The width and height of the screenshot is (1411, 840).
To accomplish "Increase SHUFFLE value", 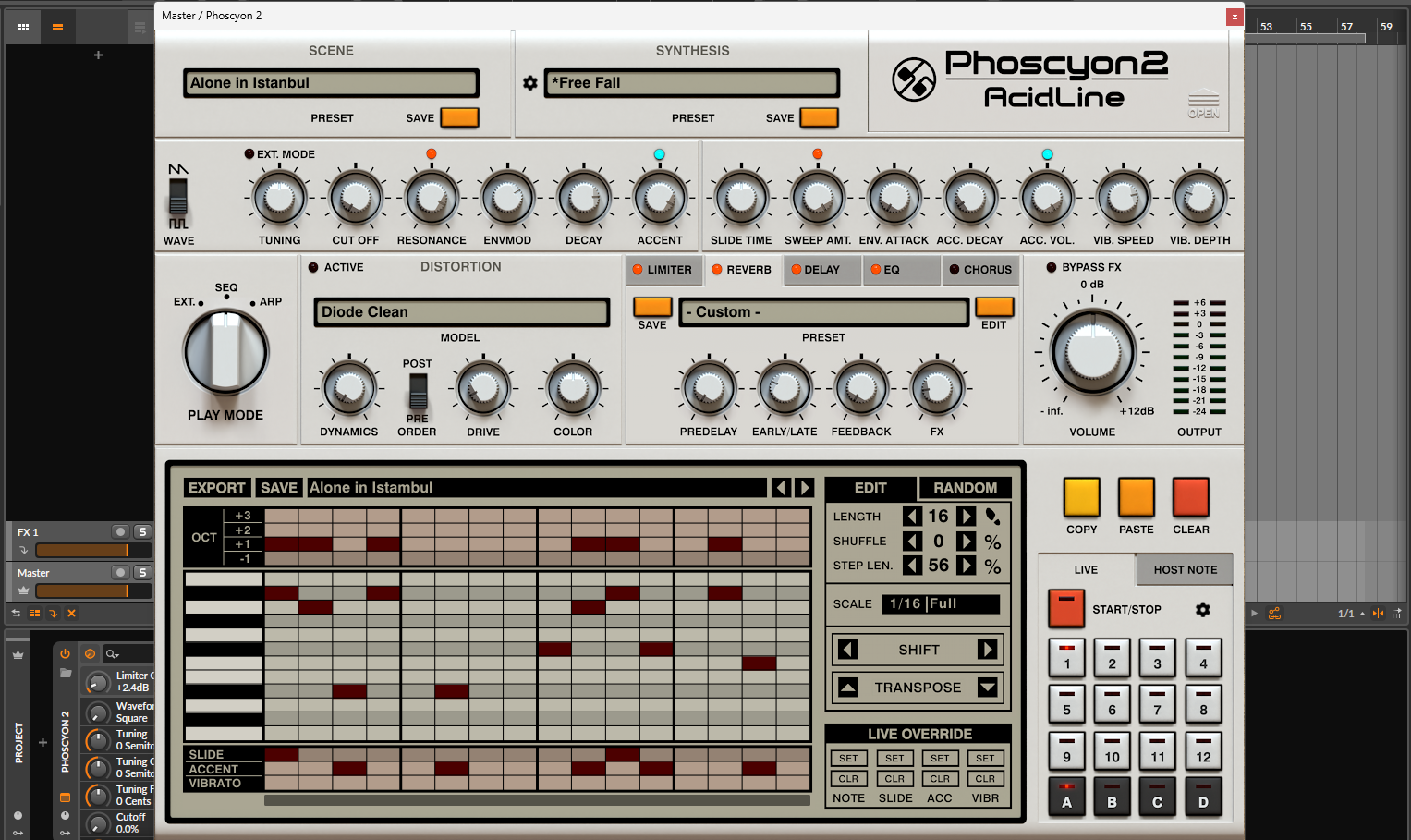I will (966, 542).
